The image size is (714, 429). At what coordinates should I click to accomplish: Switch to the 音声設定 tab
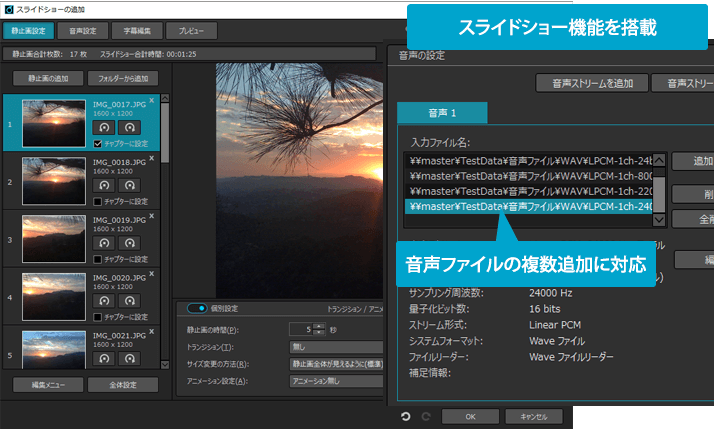point(83,31)
